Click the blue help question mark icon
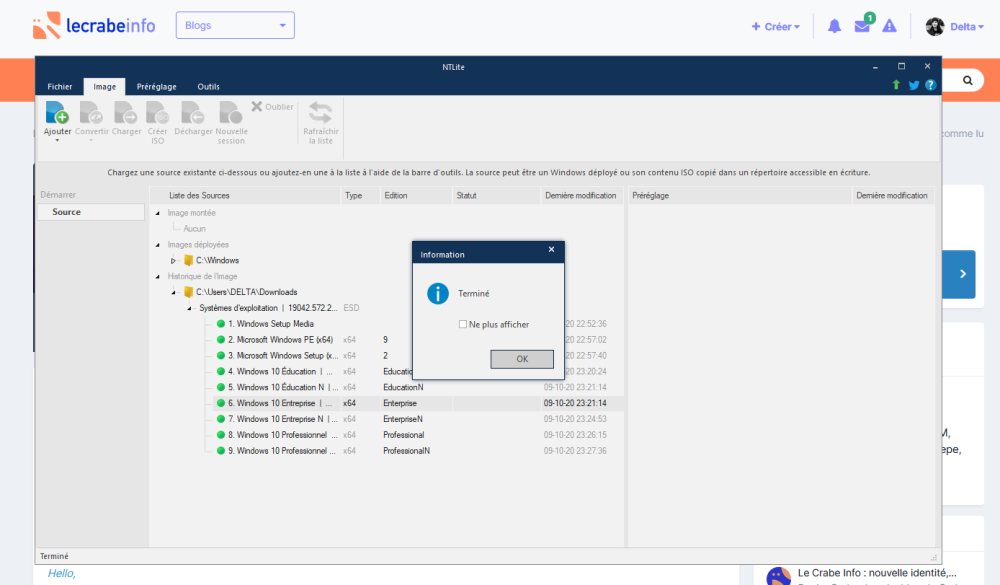 (930, 86)
